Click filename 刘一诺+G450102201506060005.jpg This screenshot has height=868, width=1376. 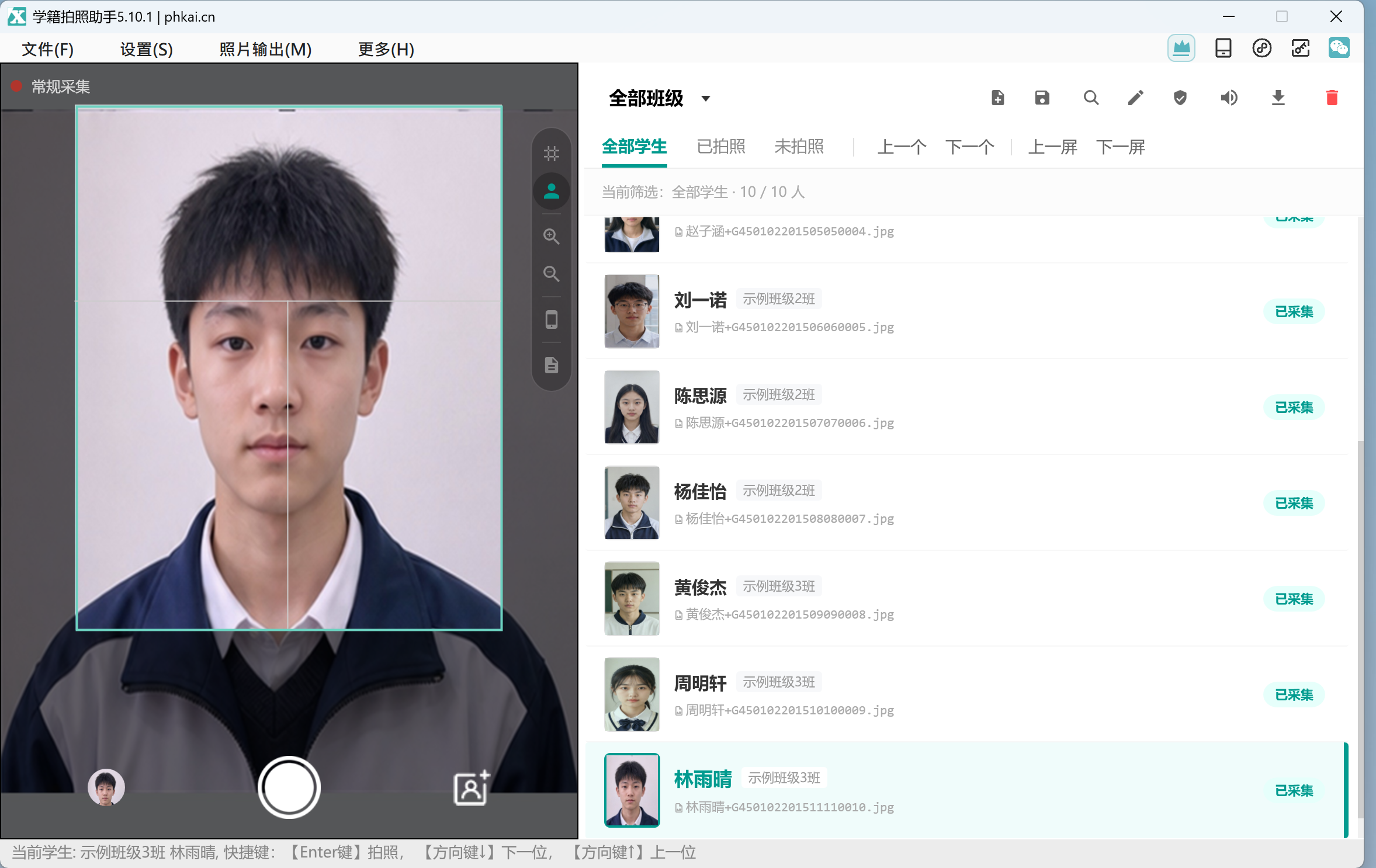pyautogui.click(x=789, y=327)
